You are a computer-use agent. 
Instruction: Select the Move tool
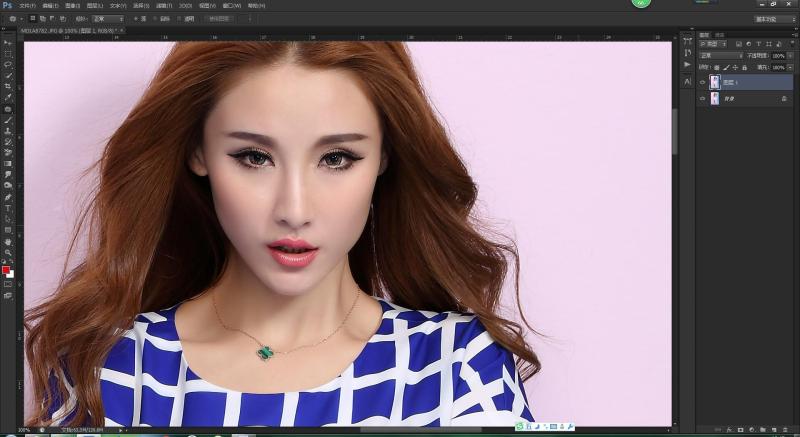pos(8,43)
